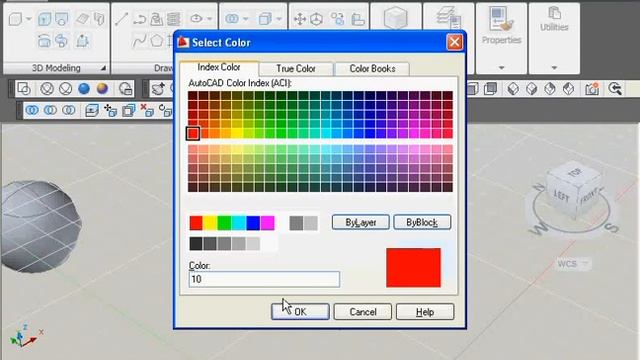Select the Spline tool in Draw panel
The height and width of the screenshot is (360, 640).
[x=139, y=41]
